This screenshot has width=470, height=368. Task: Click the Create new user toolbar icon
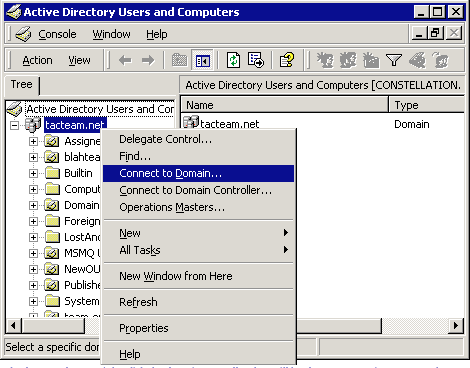[325, 60]
